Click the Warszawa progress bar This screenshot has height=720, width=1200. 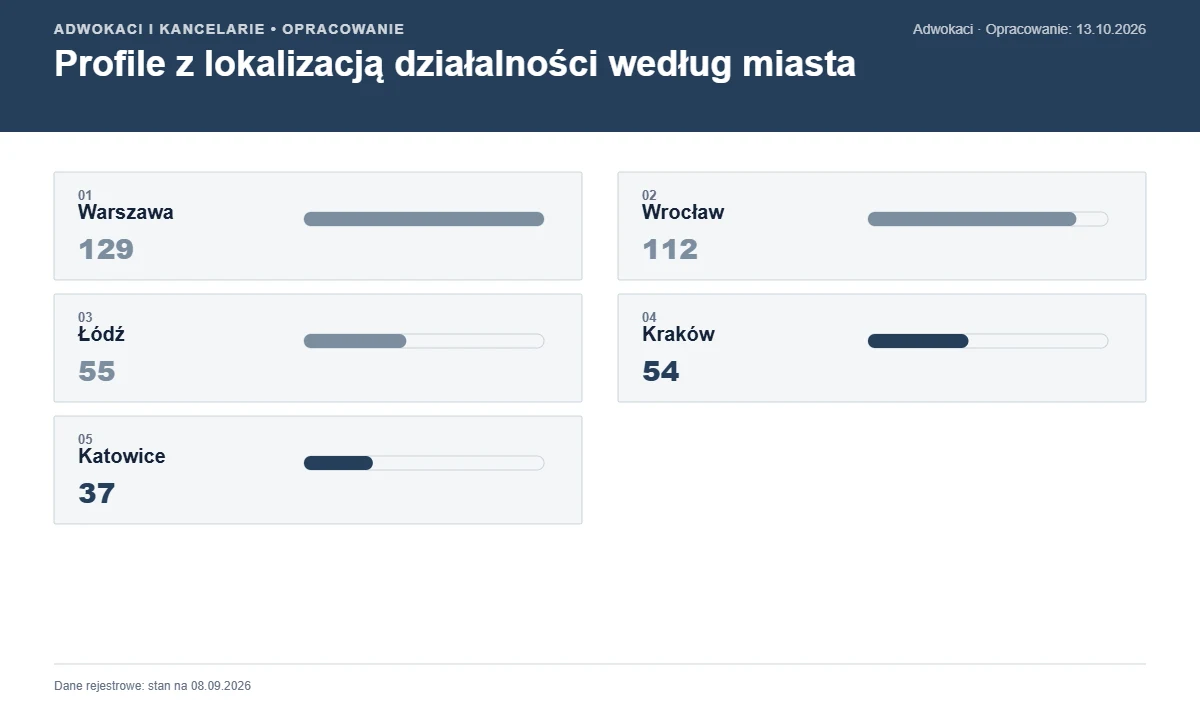click(x=424, y=219)
